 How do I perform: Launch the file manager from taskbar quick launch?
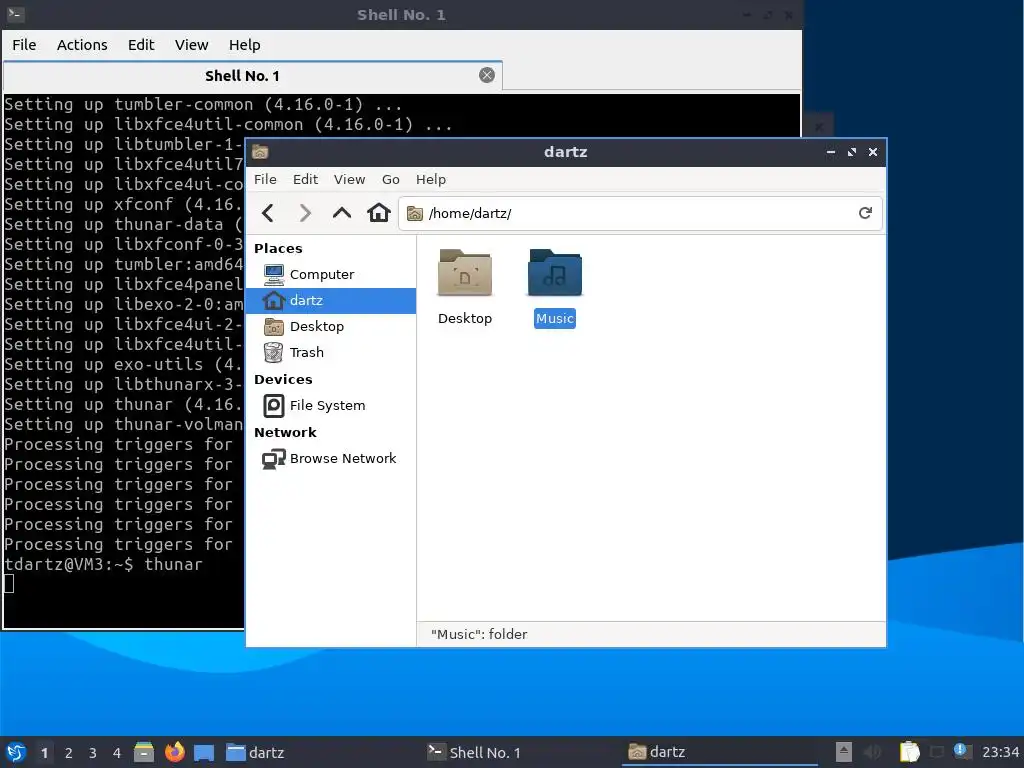tap(144, 752)
